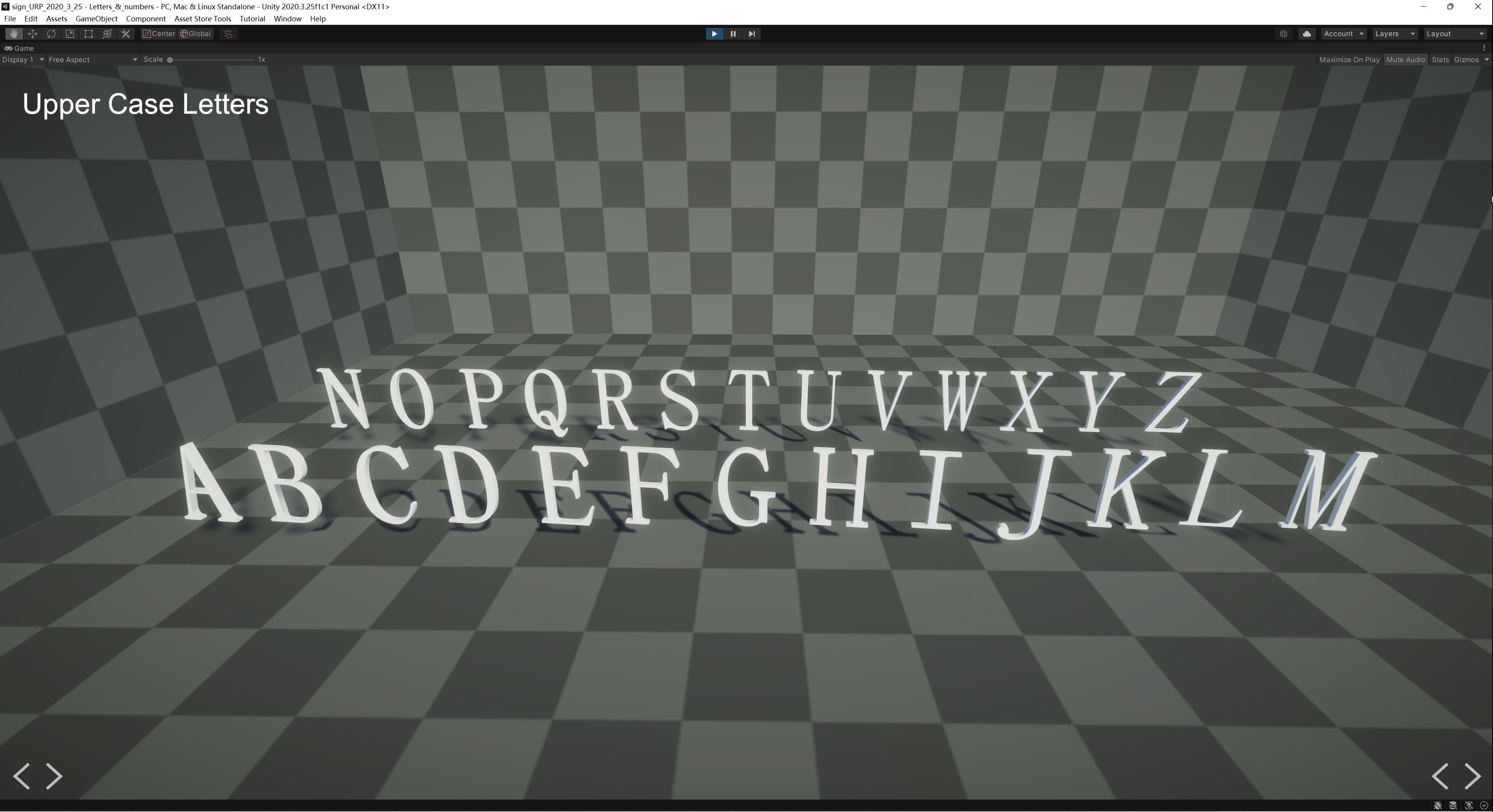
Task: Toggle Mute Audio
Action: [1406, 60]
